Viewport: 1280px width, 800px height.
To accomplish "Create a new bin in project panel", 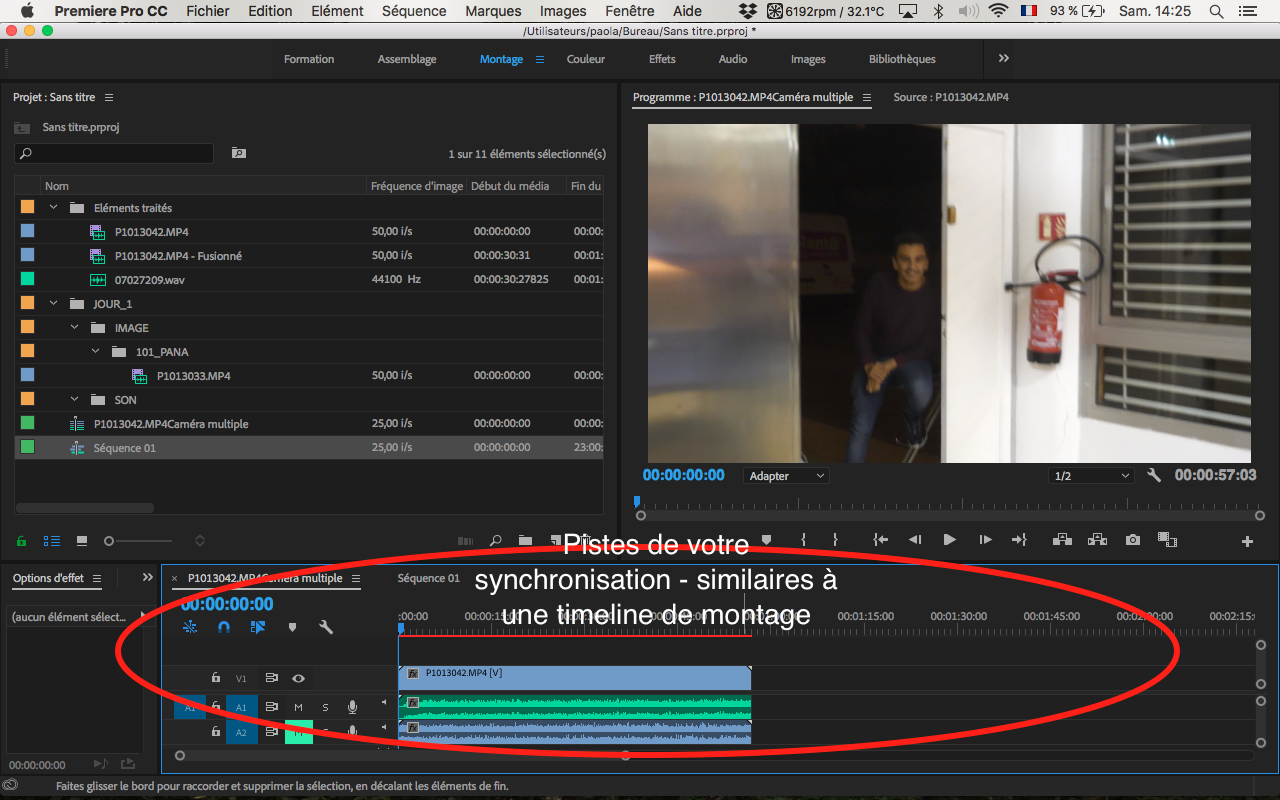I will pyautogui.click(x=525, y=541).
